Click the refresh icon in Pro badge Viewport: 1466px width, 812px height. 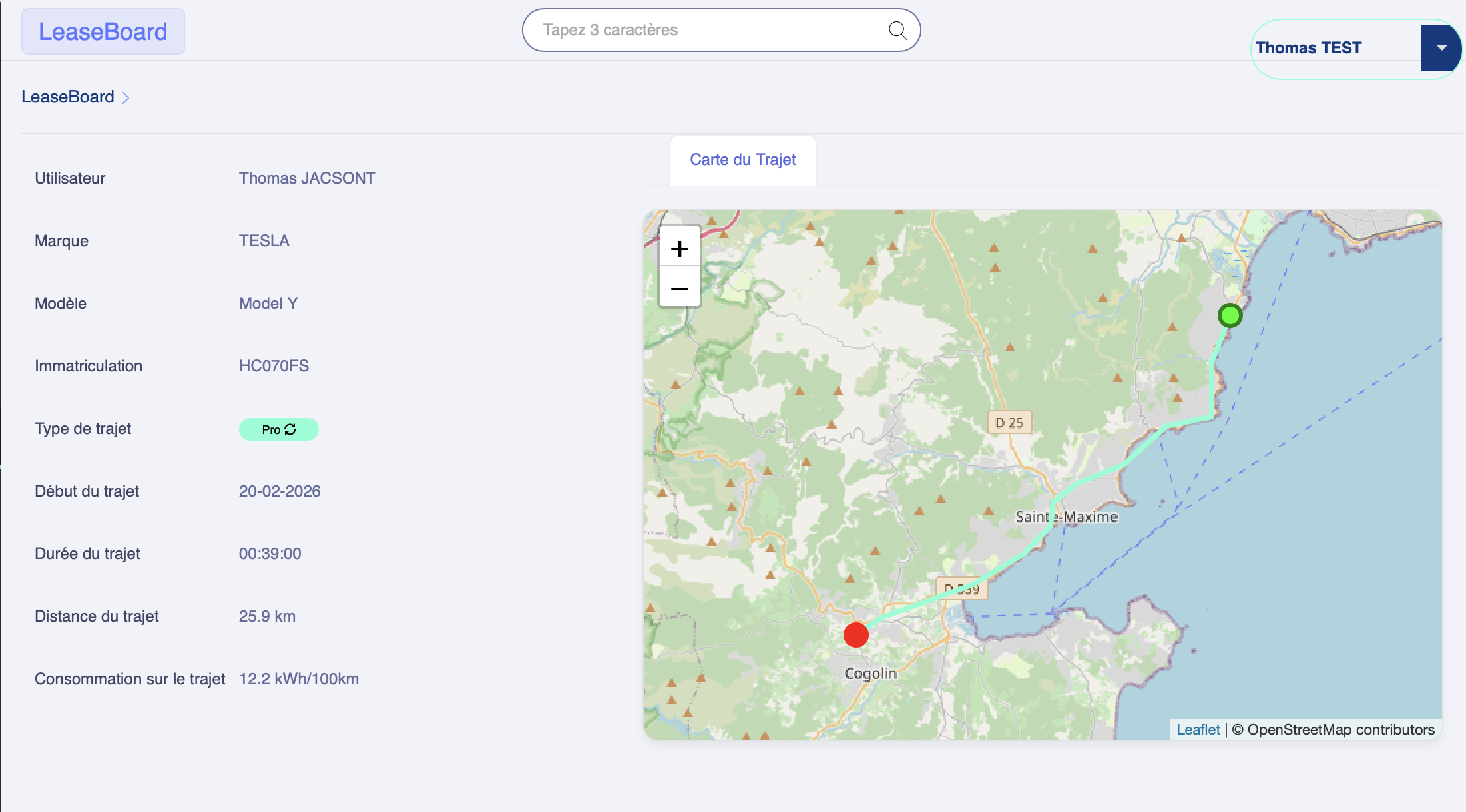coord(290,429)
